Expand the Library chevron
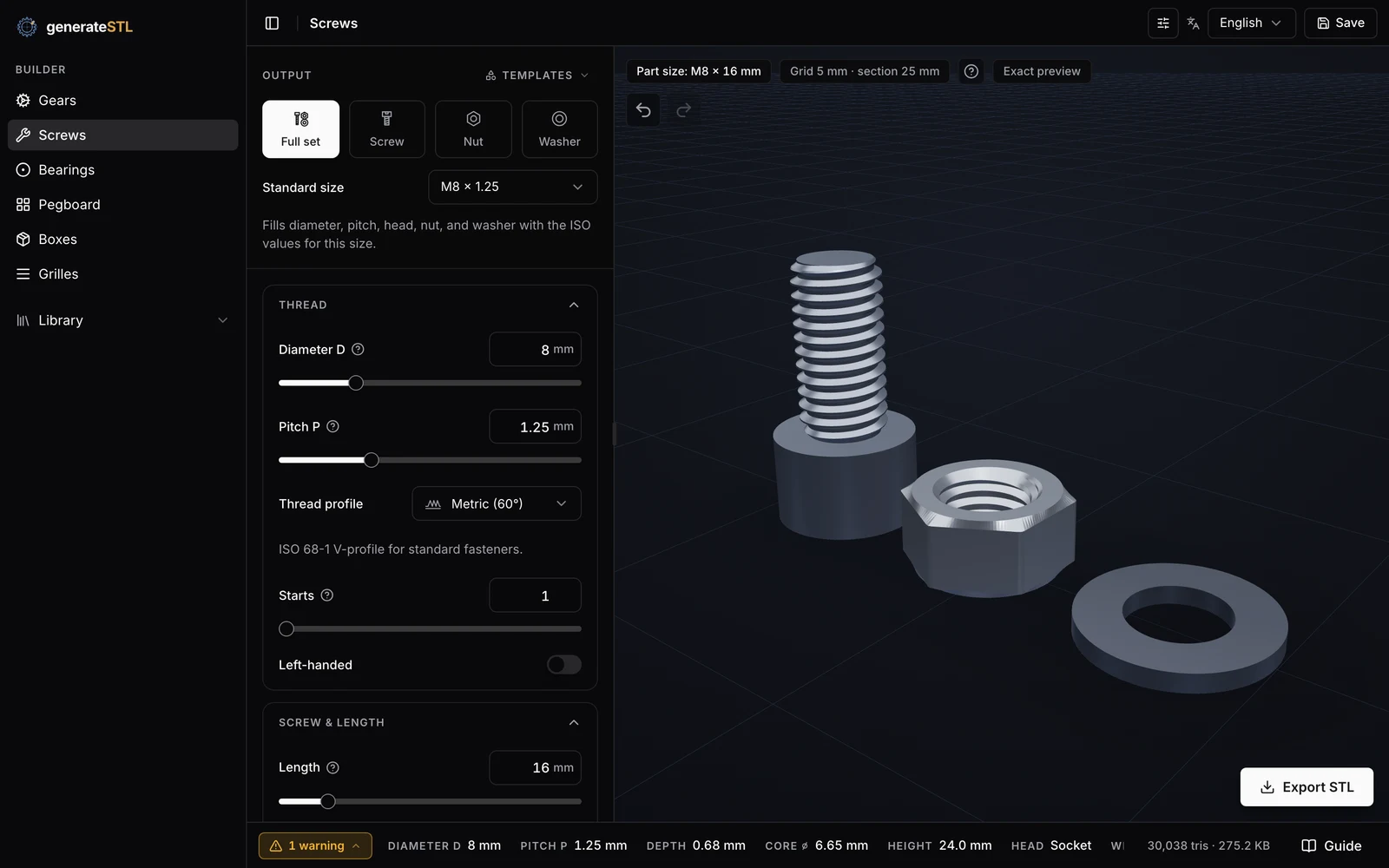This screenshot has width=1389, height=868. (223, 320)
